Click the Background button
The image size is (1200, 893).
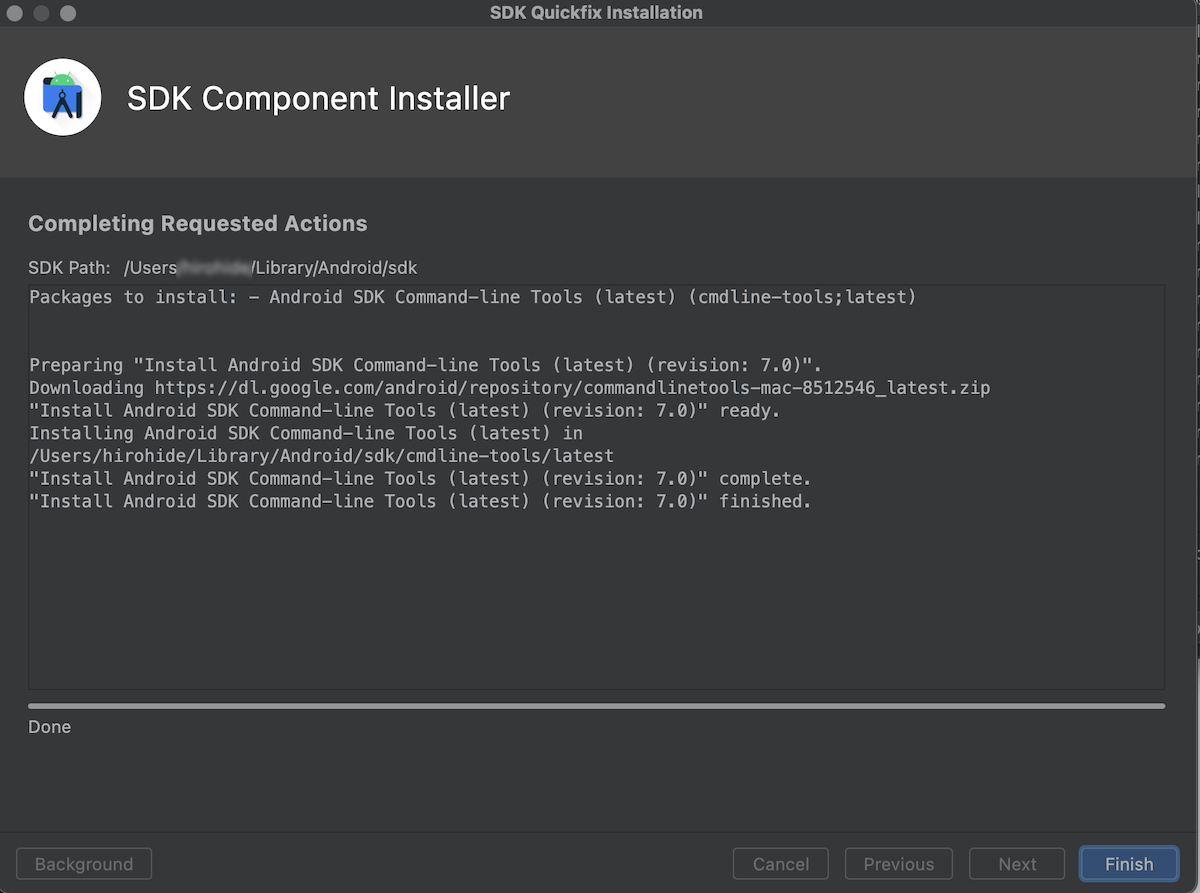coord(84,864)
